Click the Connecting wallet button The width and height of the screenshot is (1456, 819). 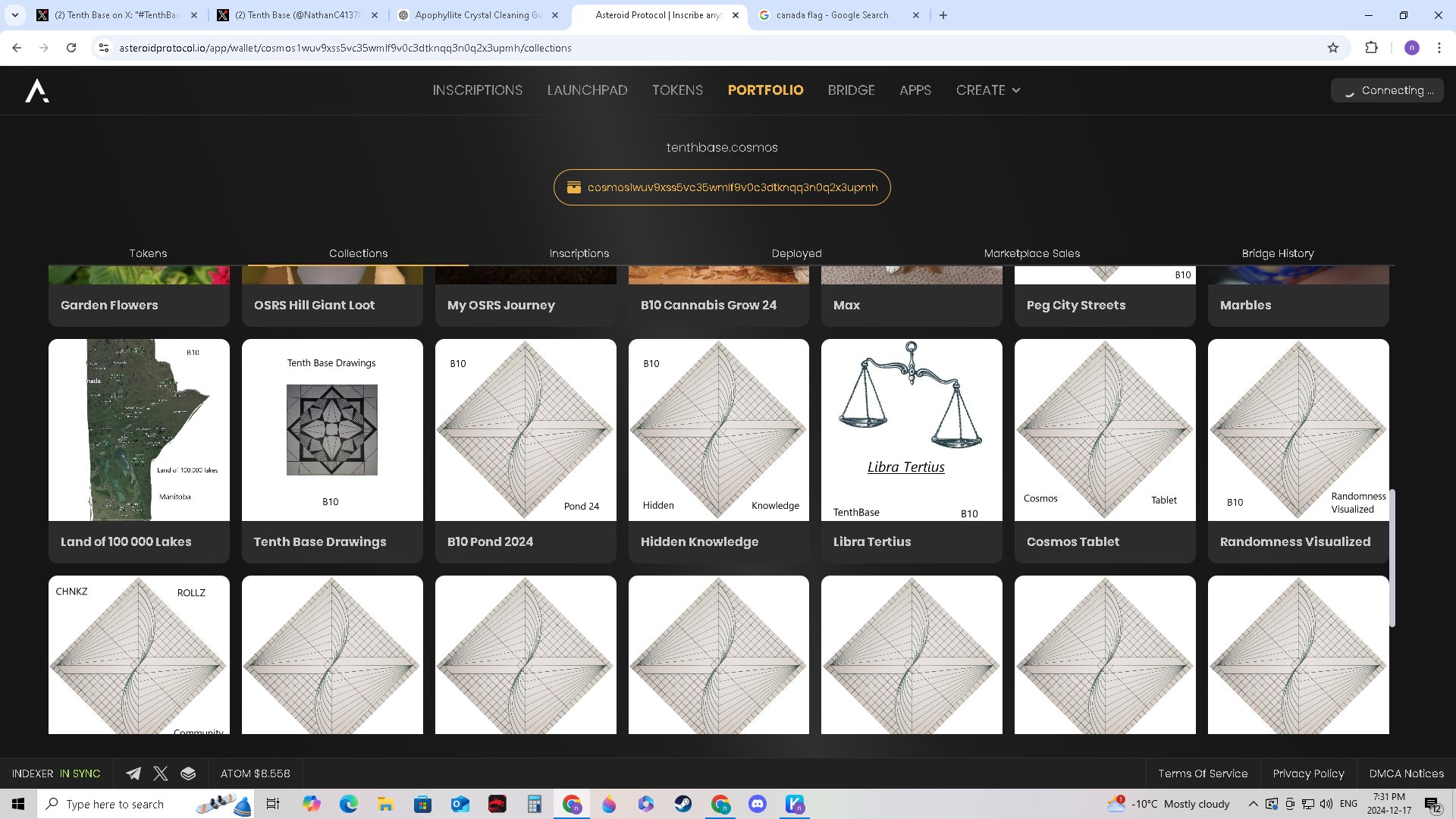[x=1388, y=90]
